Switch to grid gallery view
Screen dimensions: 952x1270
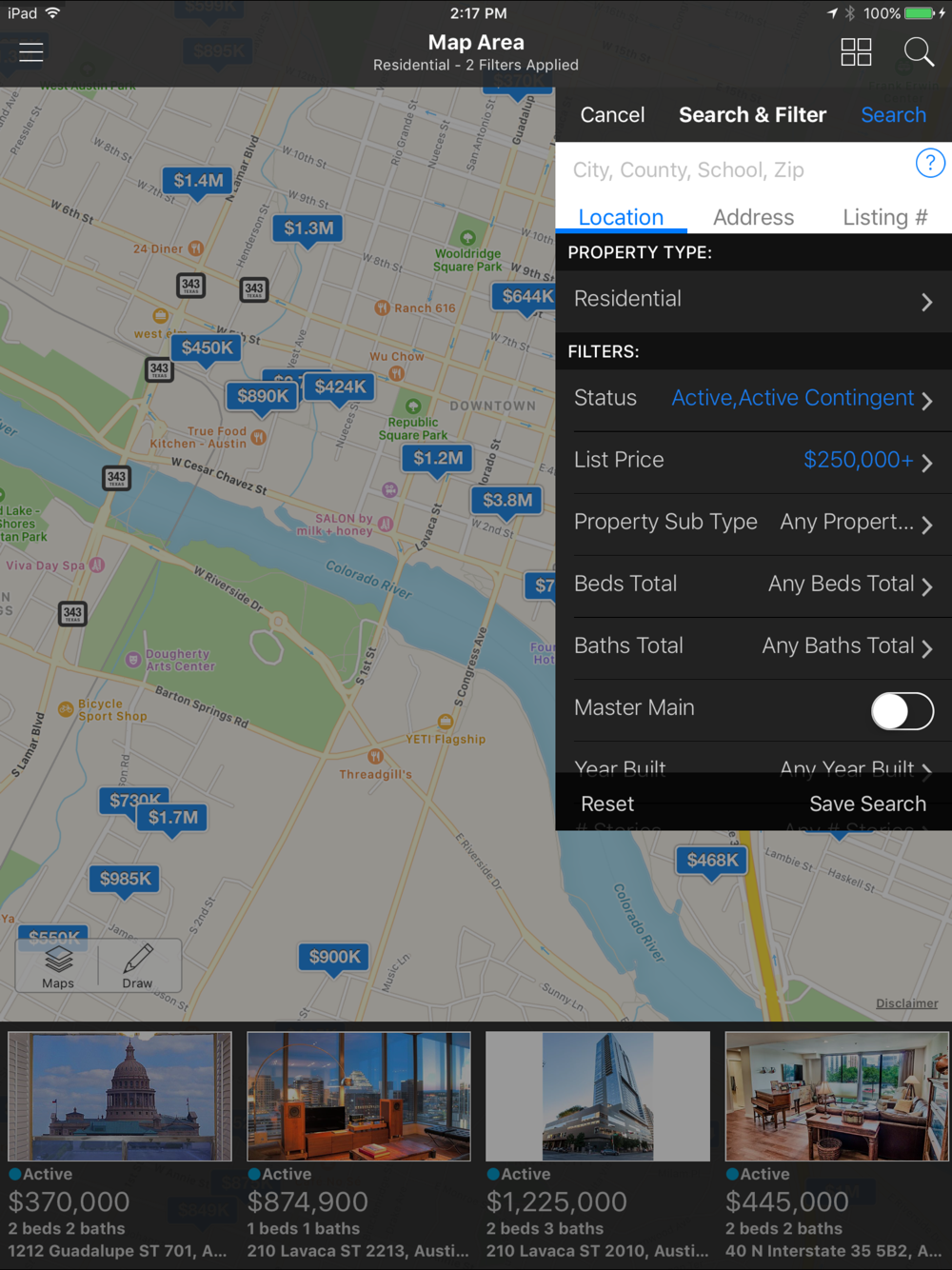tap(856, 52)
